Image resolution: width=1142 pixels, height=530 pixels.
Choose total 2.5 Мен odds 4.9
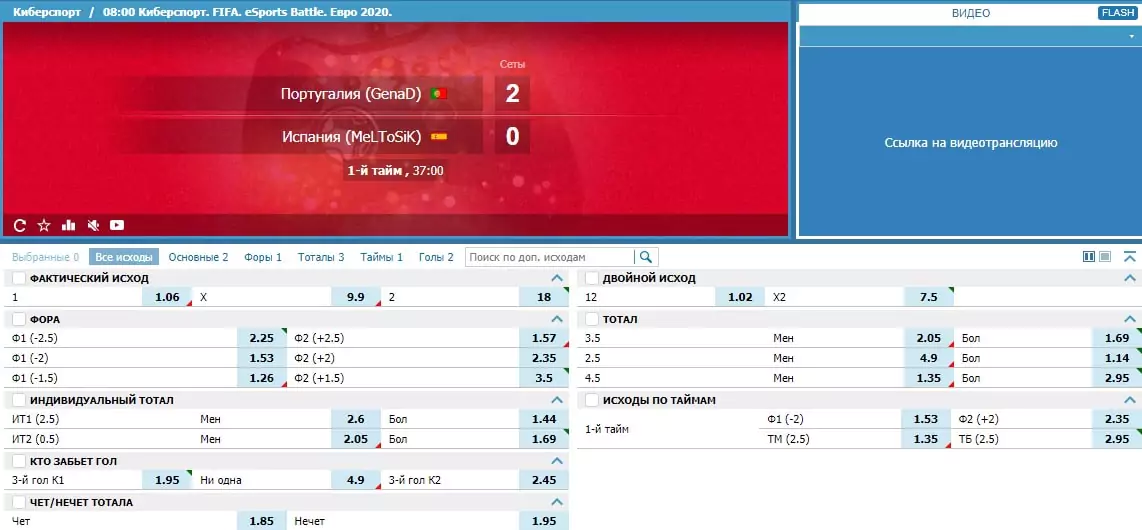[x=929, y=358]
